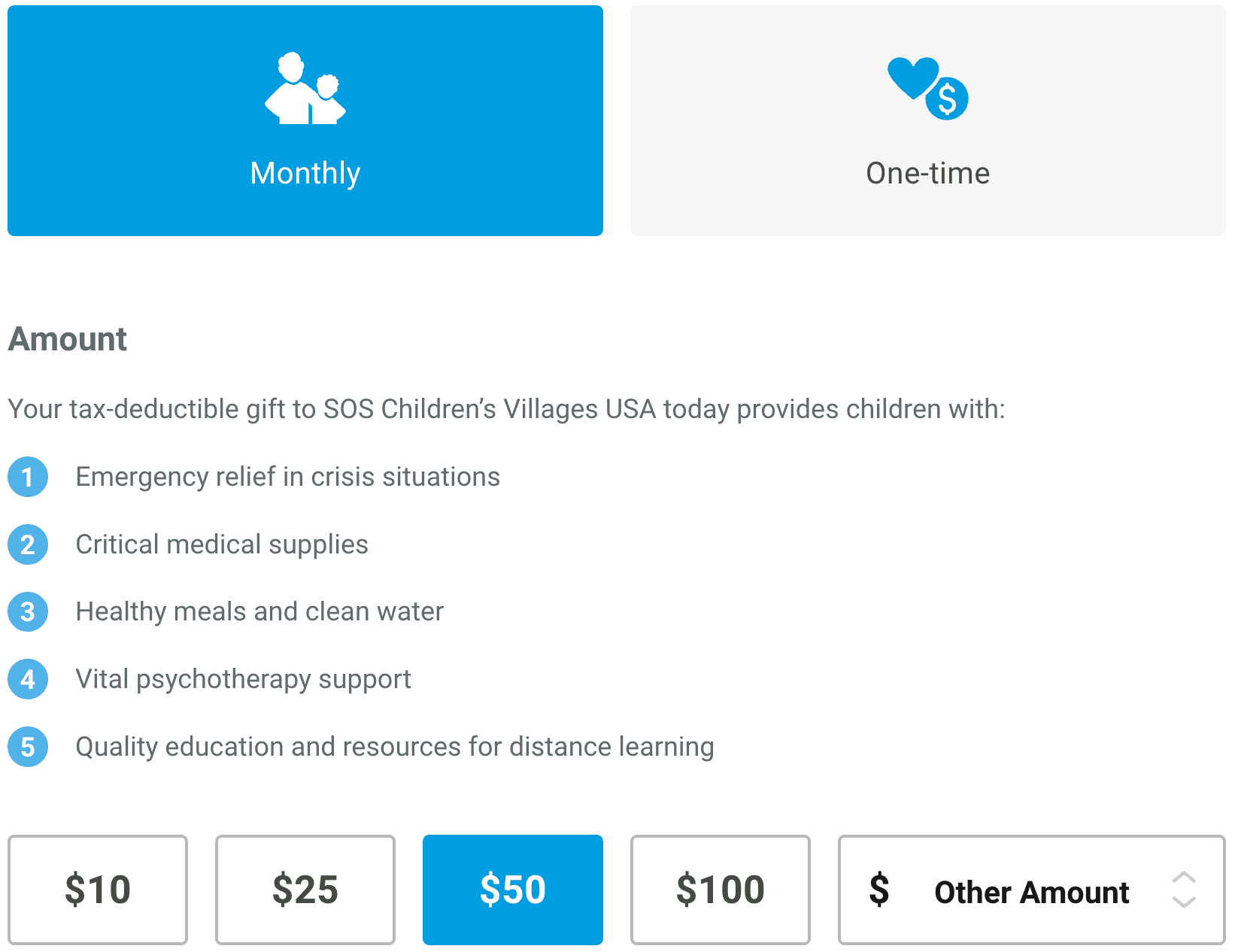Select the $25 donation amount
1235x952 pixels.
tap(305, 890)
